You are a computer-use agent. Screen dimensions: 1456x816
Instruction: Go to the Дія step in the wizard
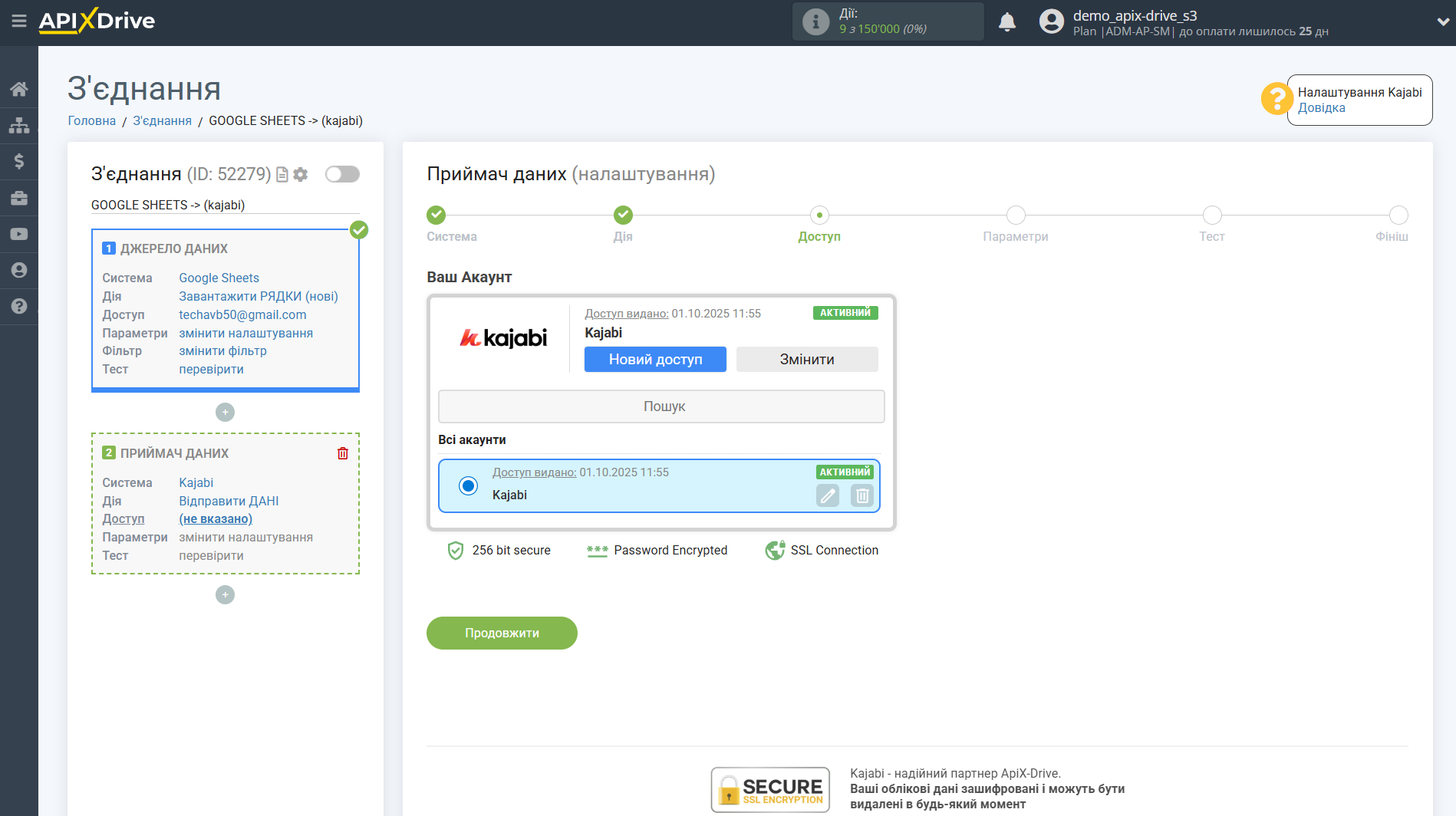623,215
